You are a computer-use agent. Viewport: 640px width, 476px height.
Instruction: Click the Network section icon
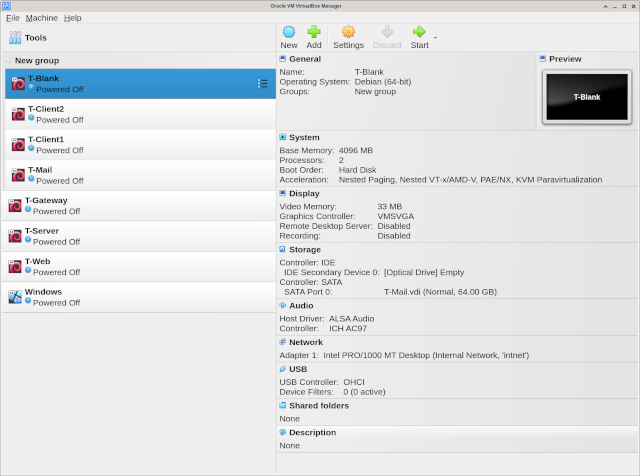click(282, 342)
